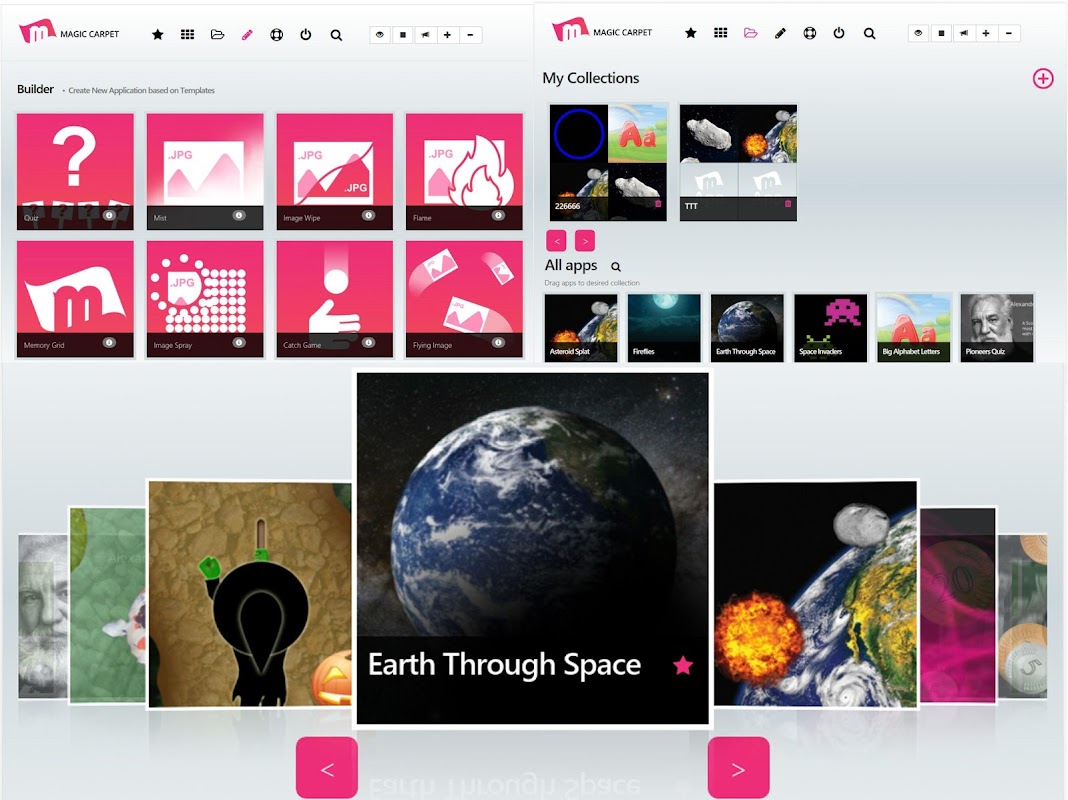The height and width of the screenshot is (800, 1068).
Task: Select Earth Through Space in All apps
Action: pos(747,327)
